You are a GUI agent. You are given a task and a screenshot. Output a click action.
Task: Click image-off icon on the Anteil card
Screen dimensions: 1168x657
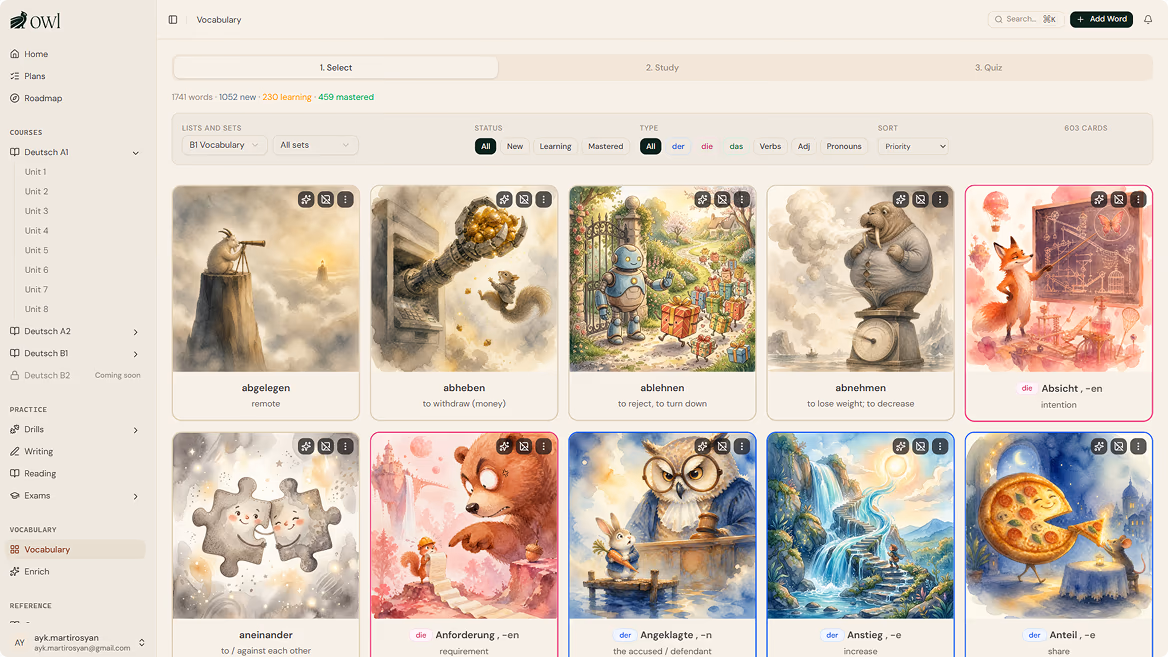click(x=1118, y=446)
